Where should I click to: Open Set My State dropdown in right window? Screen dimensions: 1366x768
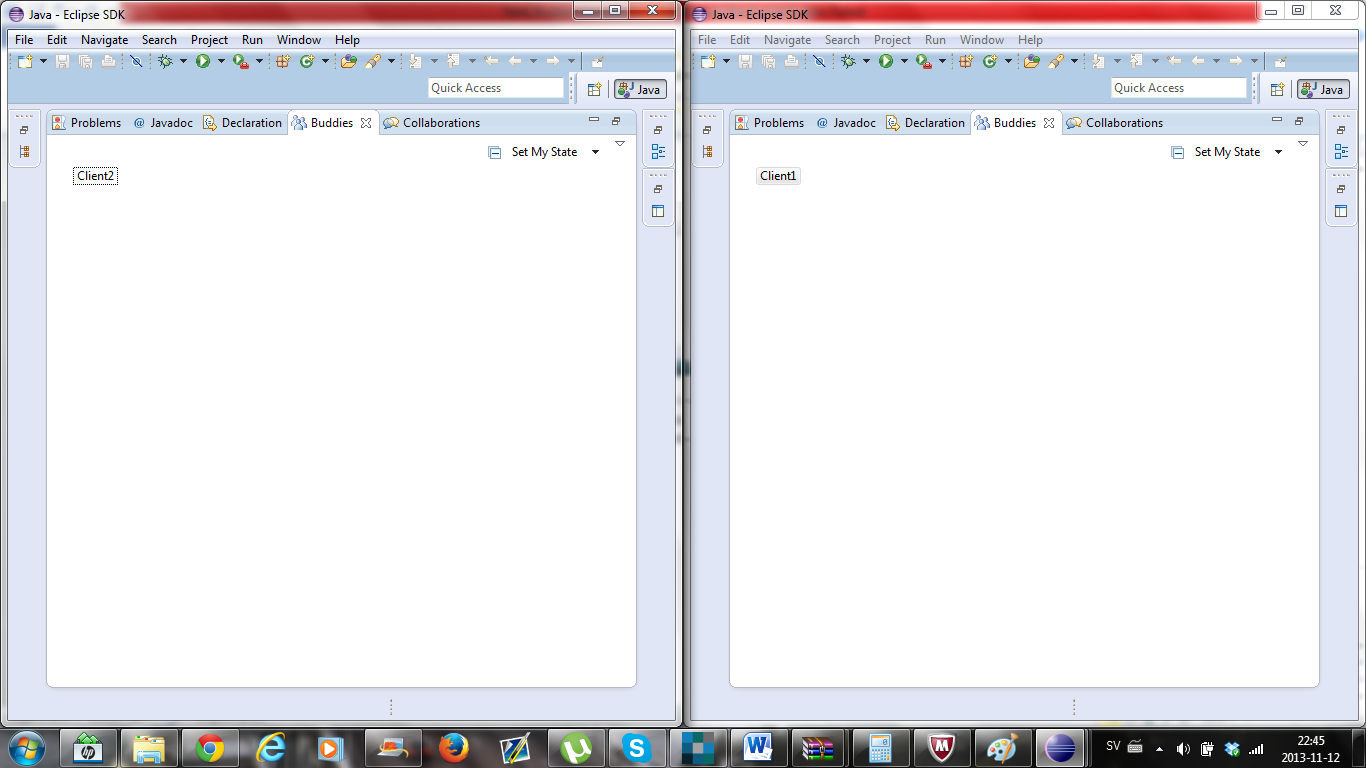[x=1278, y=152]
